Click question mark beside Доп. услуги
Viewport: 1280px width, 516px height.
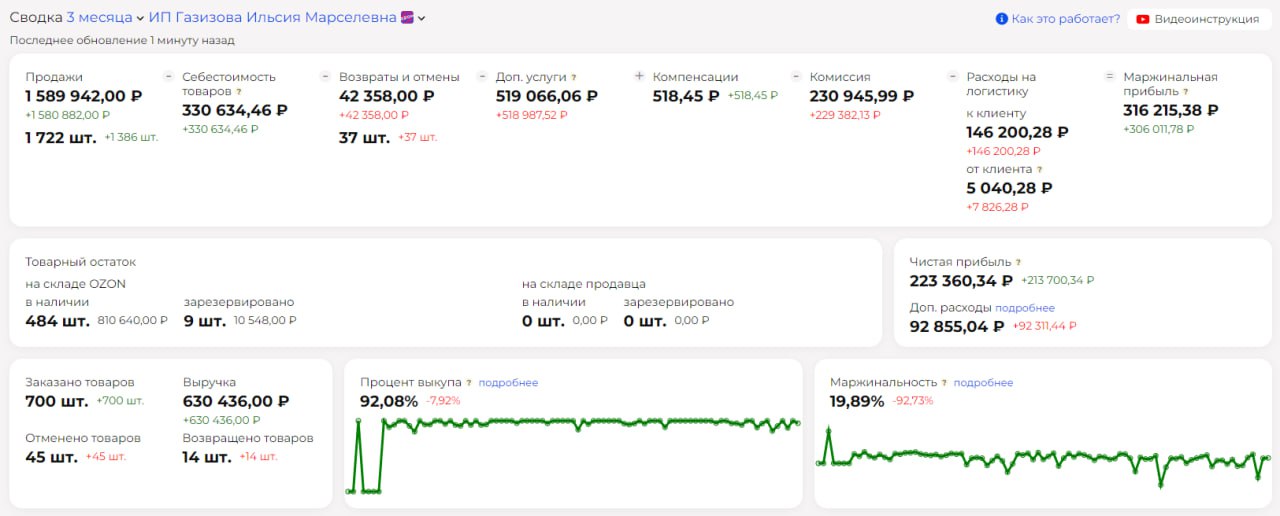pos(574,77)
